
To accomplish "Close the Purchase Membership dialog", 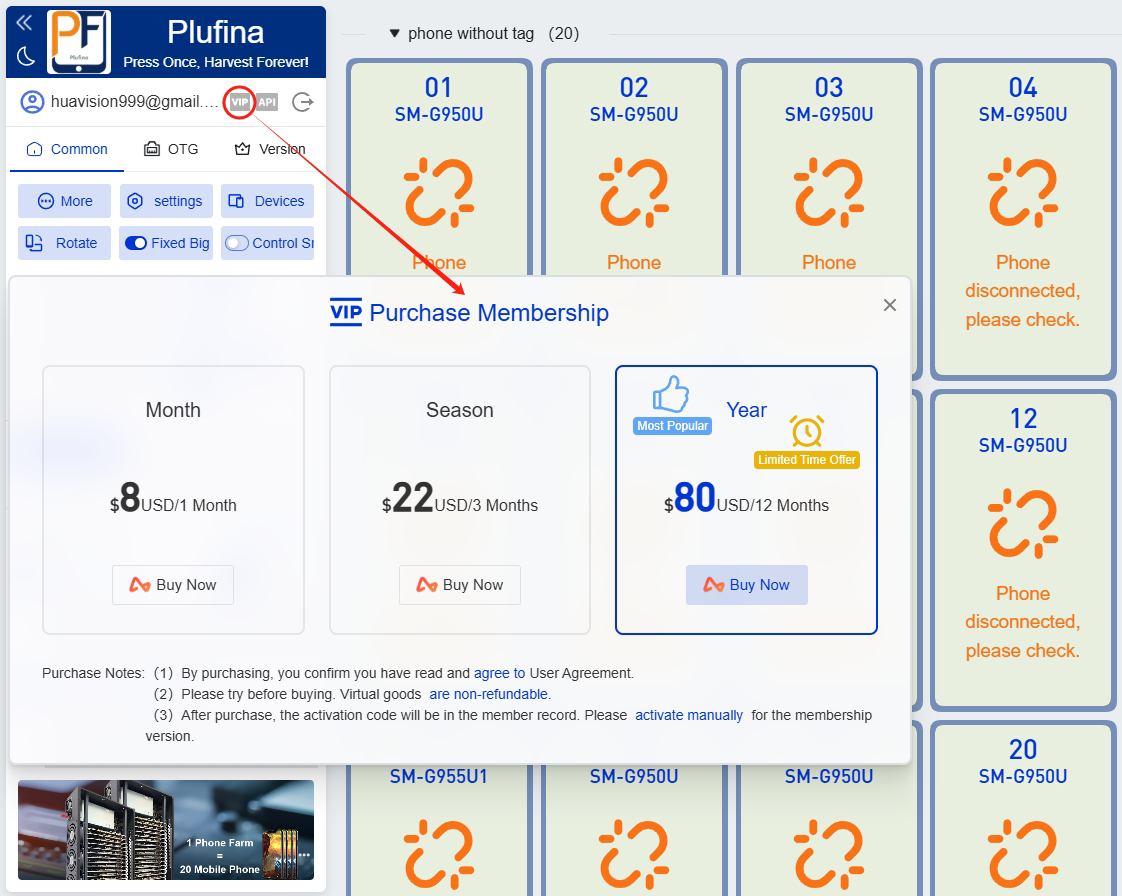I will point(889,306).
